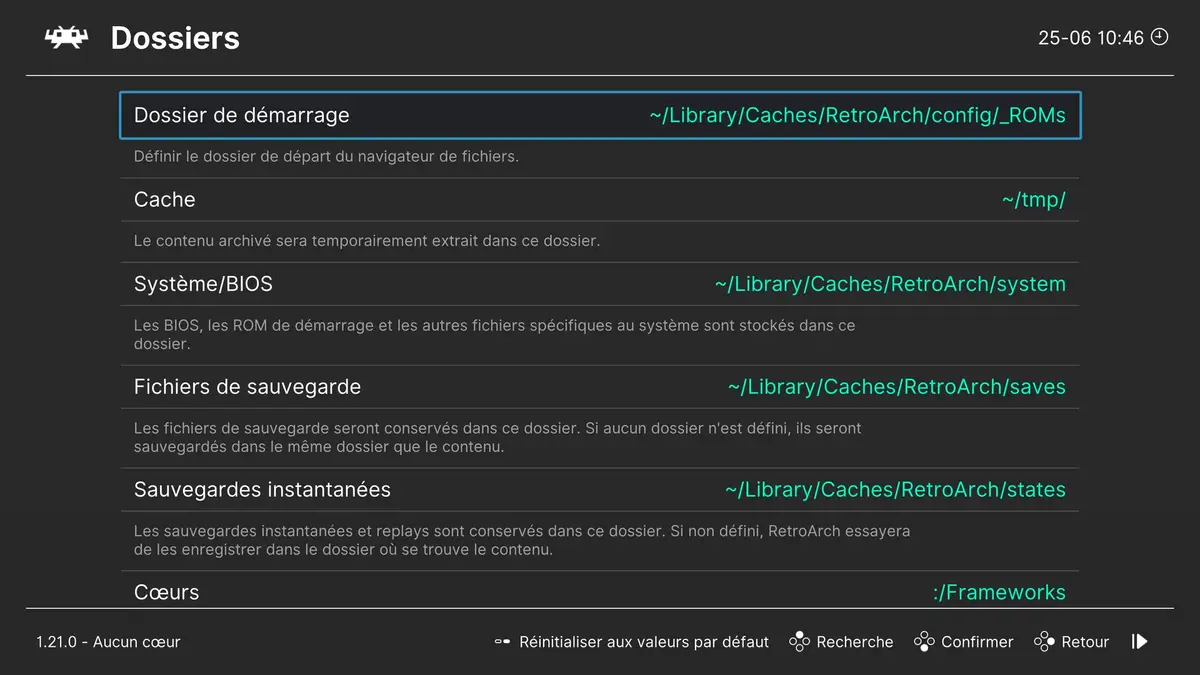Click the Réinitialiser aux valeurs par défaut label
The height and width of the screenshot is (675, 1200).
[x=644, y=642]
